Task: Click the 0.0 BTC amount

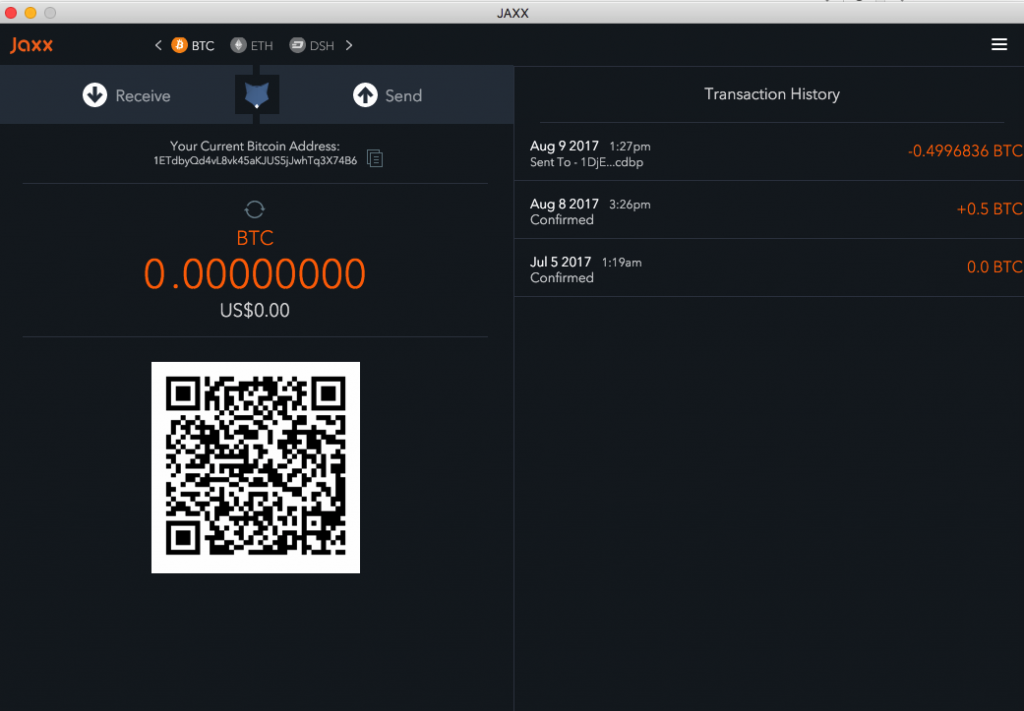Action: click(x=995, y=267)
